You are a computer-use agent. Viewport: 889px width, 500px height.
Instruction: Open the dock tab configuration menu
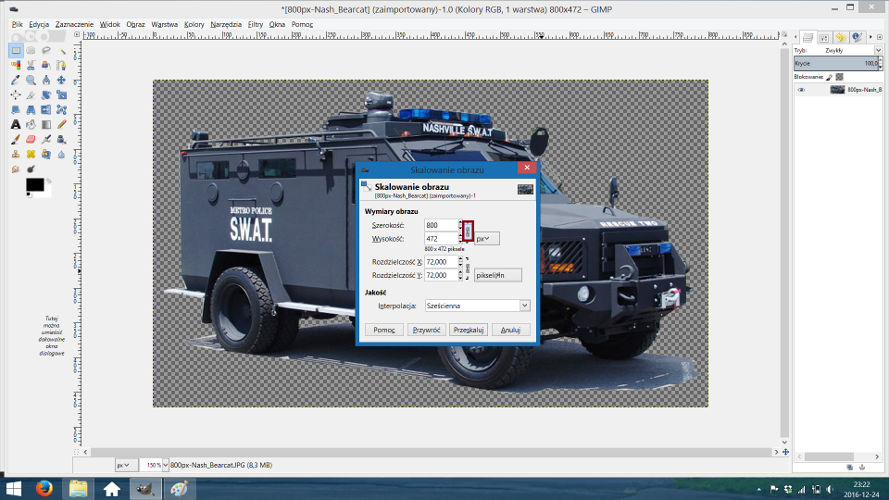click(879, 37)
